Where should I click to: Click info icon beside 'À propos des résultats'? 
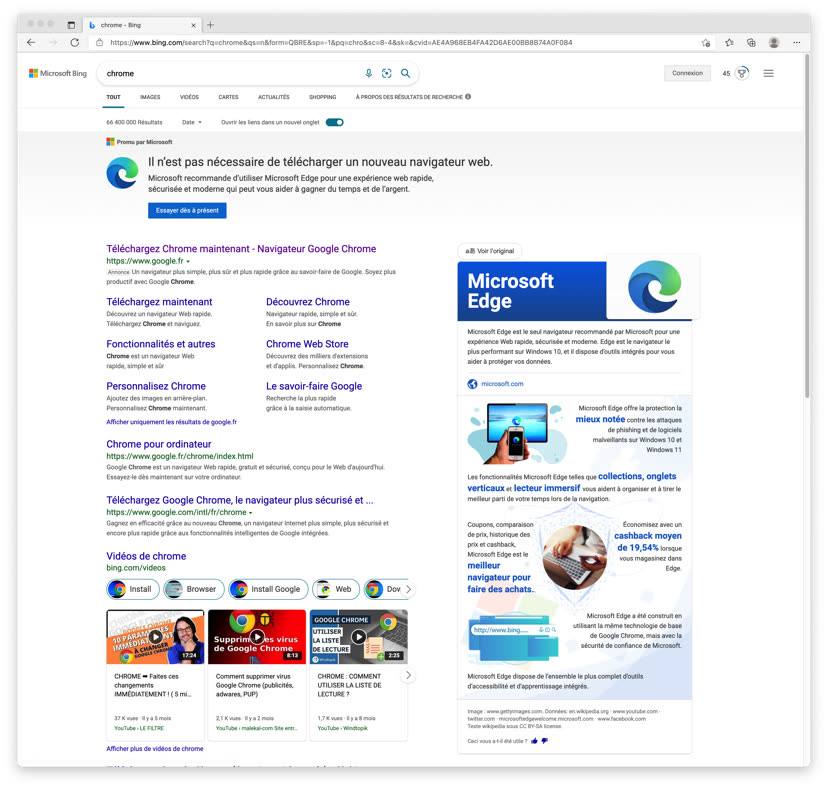[x=468, y=97]
